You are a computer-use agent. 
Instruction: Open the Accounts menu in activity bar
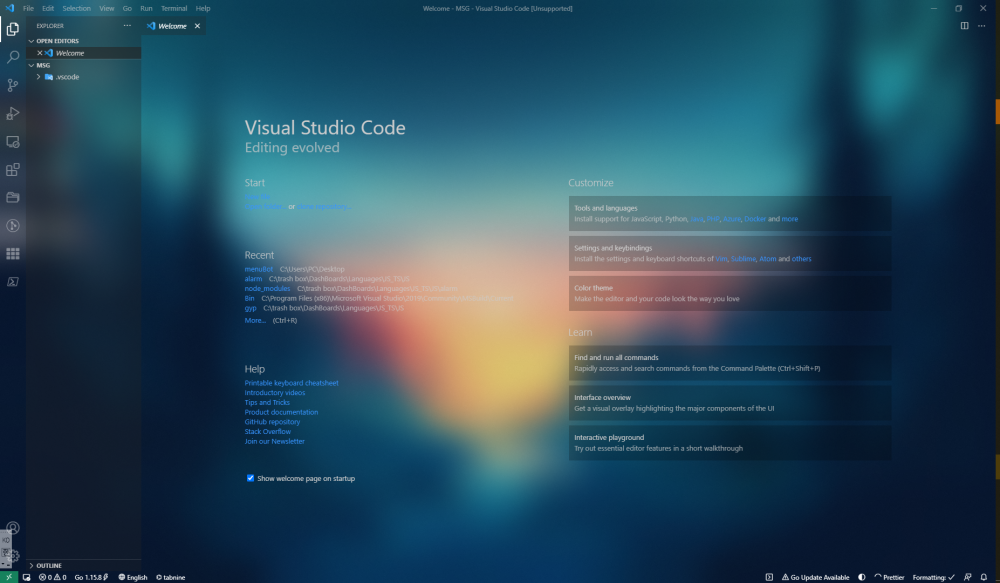(13, 528)
